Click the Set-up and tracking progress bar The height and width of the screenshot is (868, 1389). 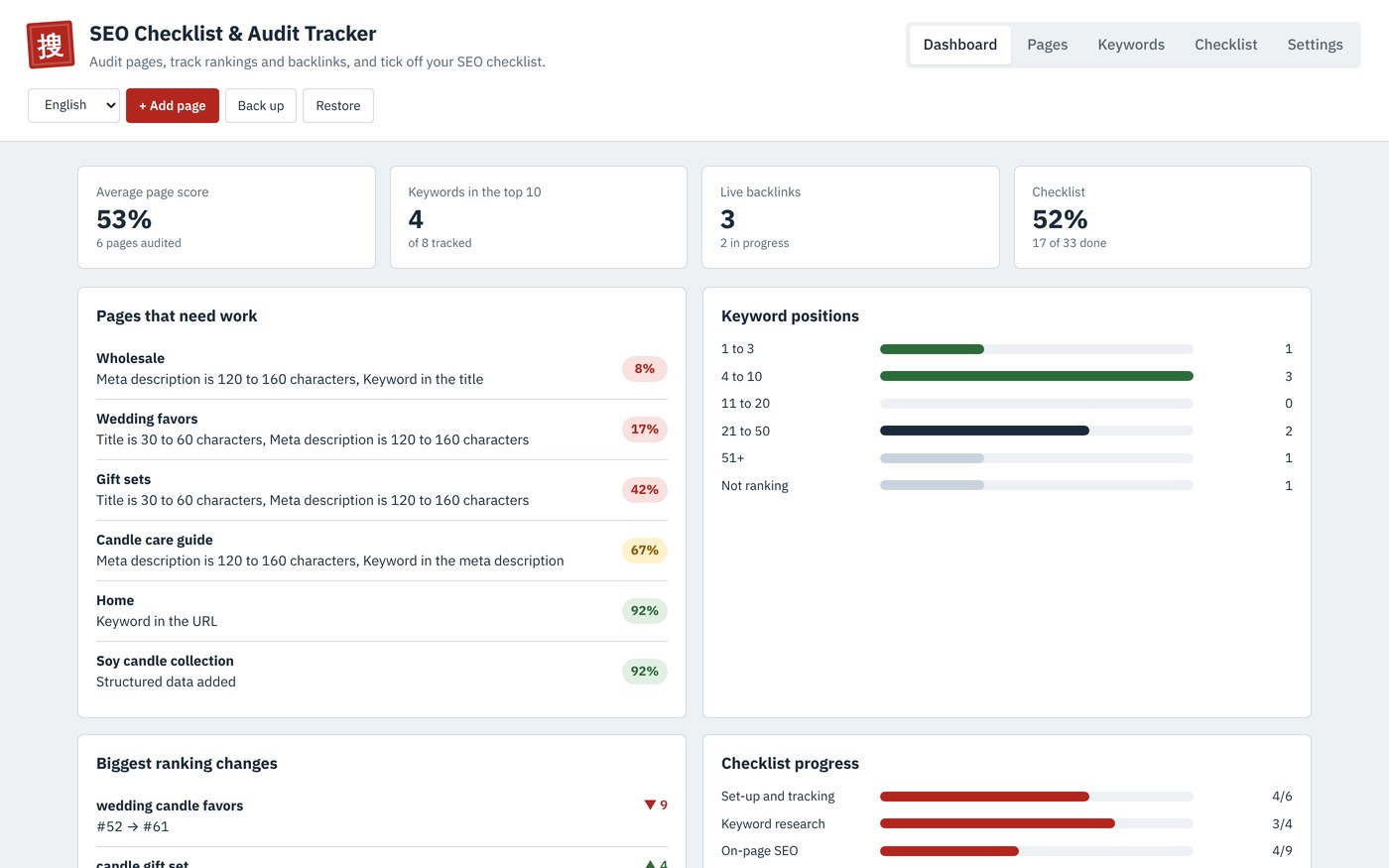click(1037, 797)
